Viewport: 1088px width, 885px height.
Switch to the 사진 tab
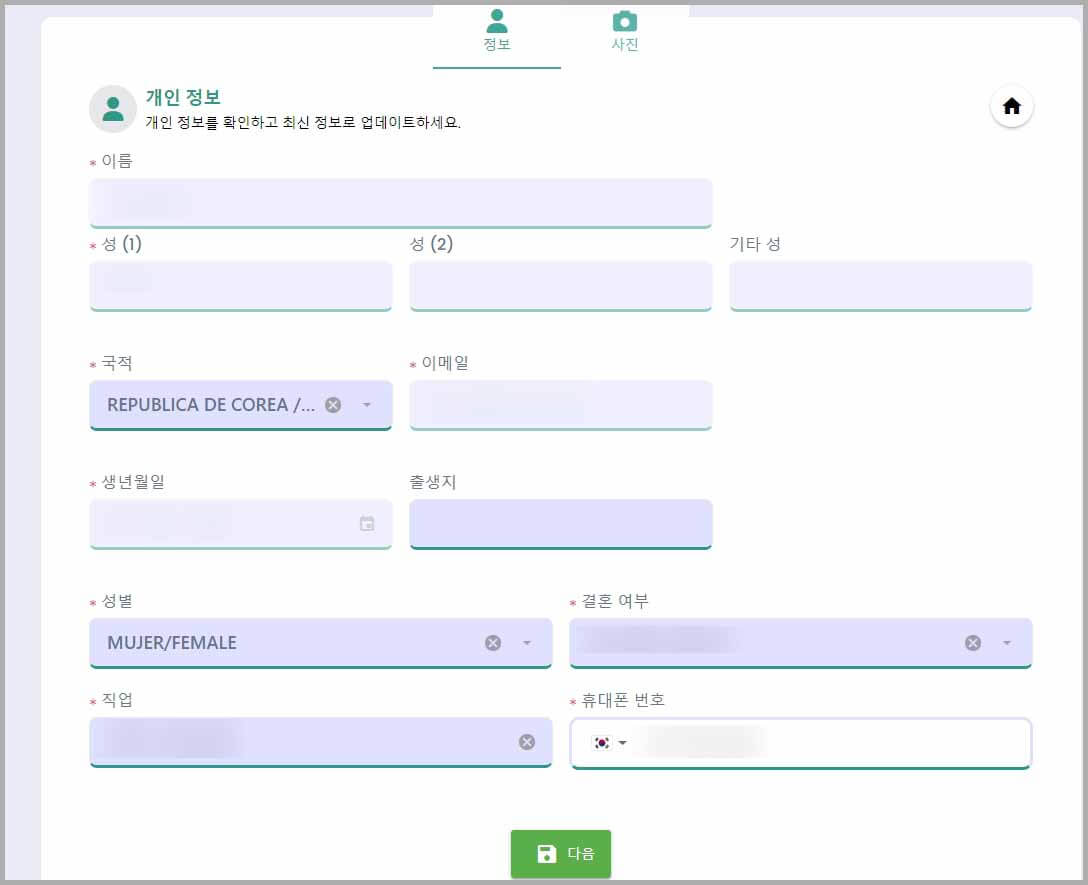tap(624, 45)
